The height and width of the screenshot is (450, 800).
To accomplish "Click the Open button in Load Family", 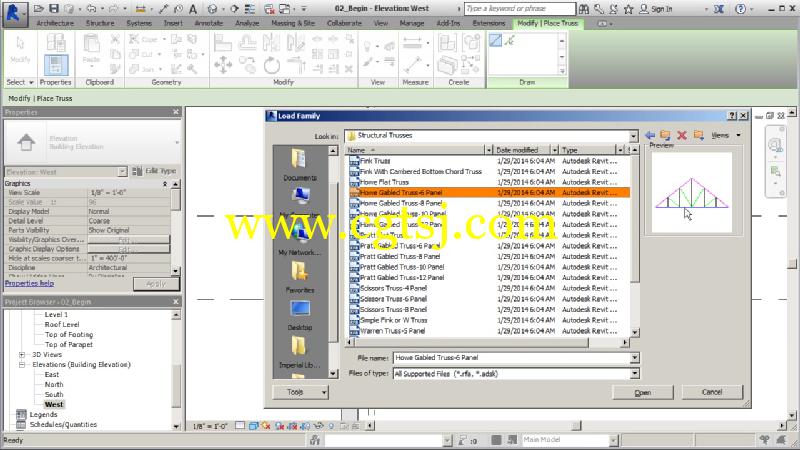I will tap(642, 392).
